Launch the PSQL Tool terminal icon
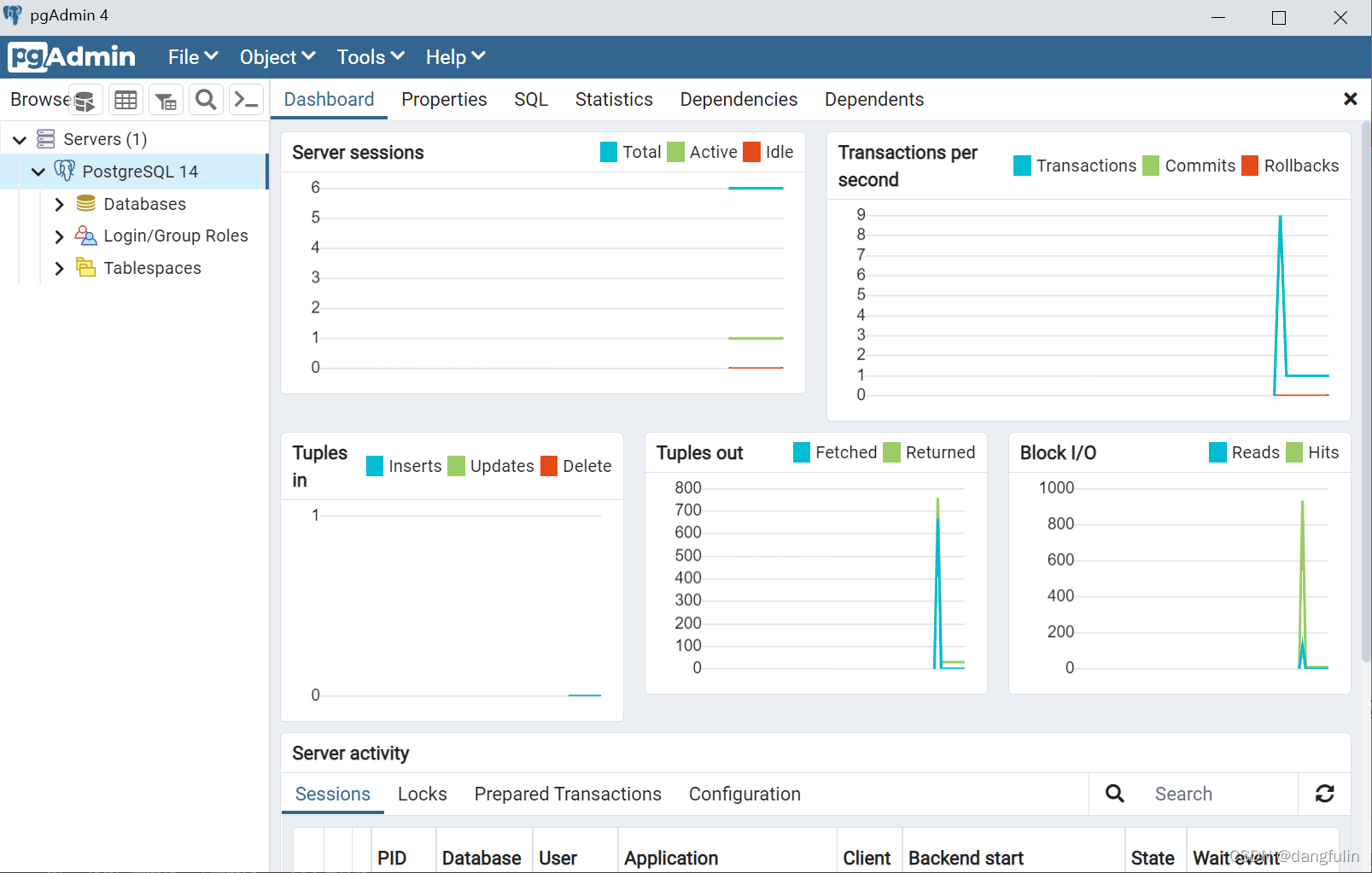 pyautogui.click(x=246, y=101)
